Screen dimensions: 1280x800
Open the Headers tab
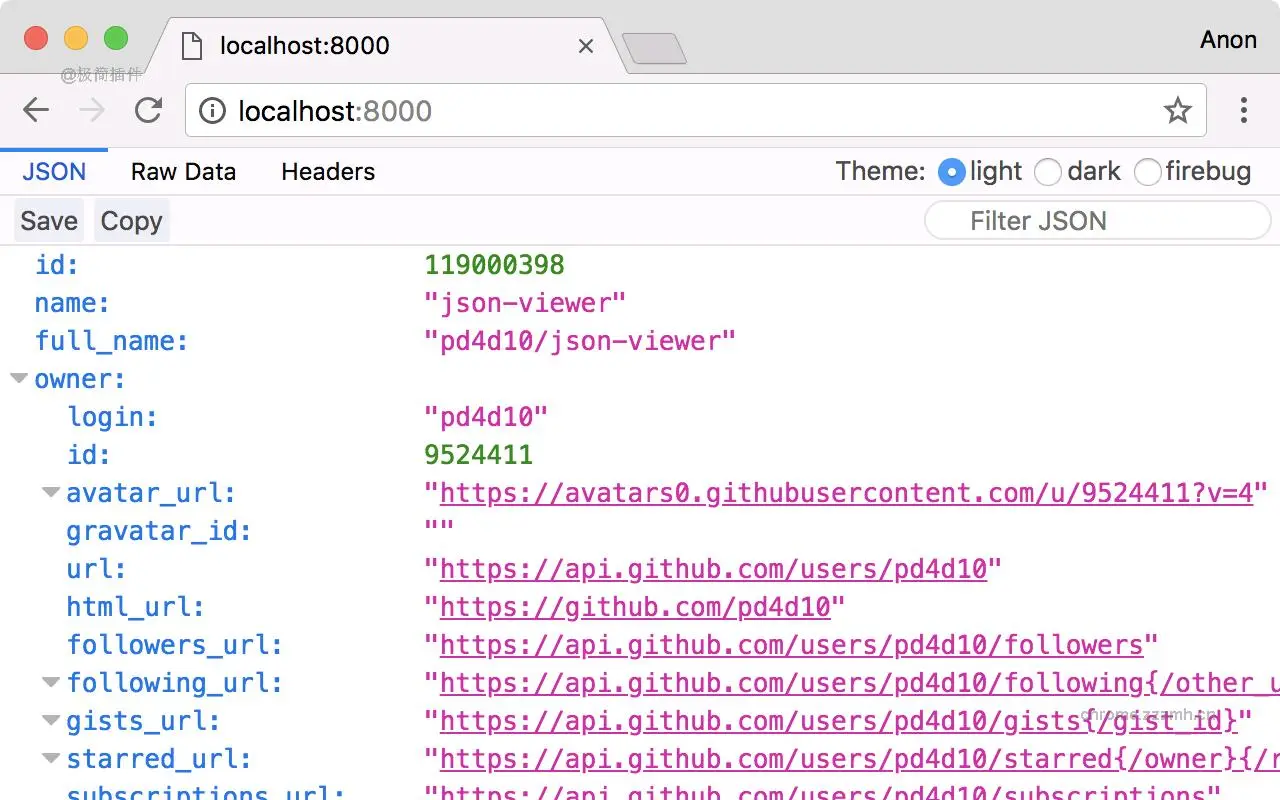pos(328,171)
